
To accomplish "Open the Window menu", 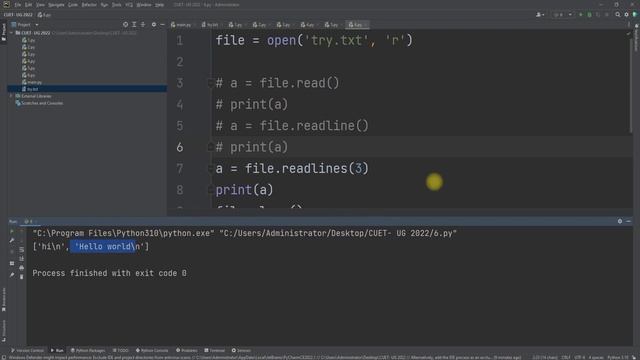I will [x=144, y=5].
